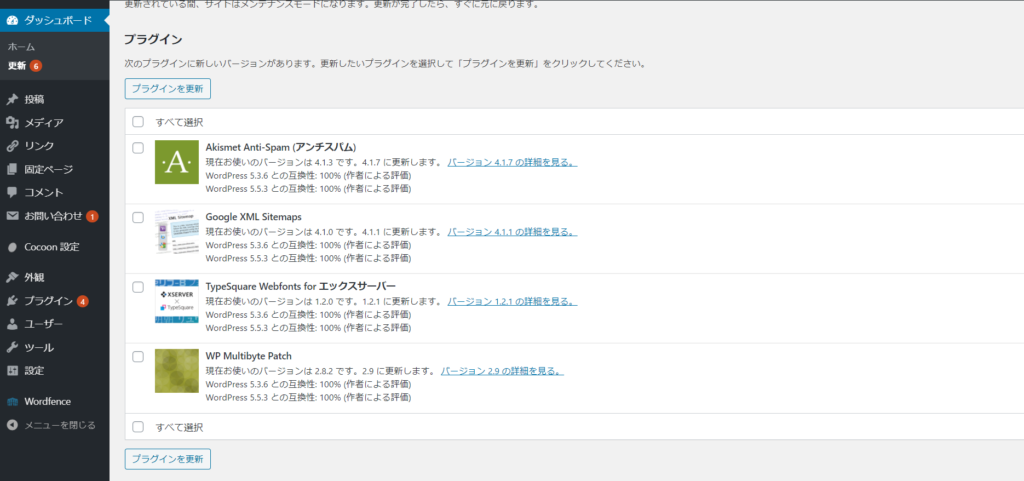The width and height of the screenshot is (1024, 481).
Task: Click the Google XML Sitemaps plugin thumbnail
Action: pos(177,232)
